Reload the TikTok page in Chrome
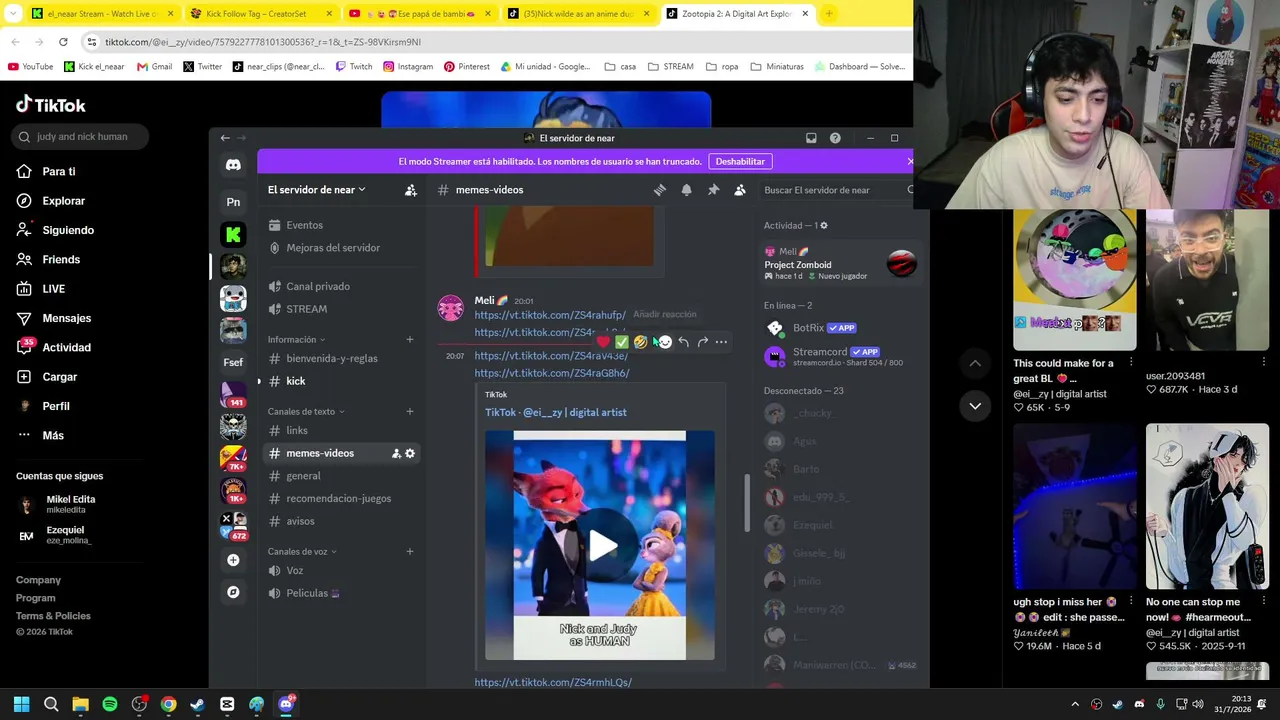1280x720 pixels. (x=63, y=42)
